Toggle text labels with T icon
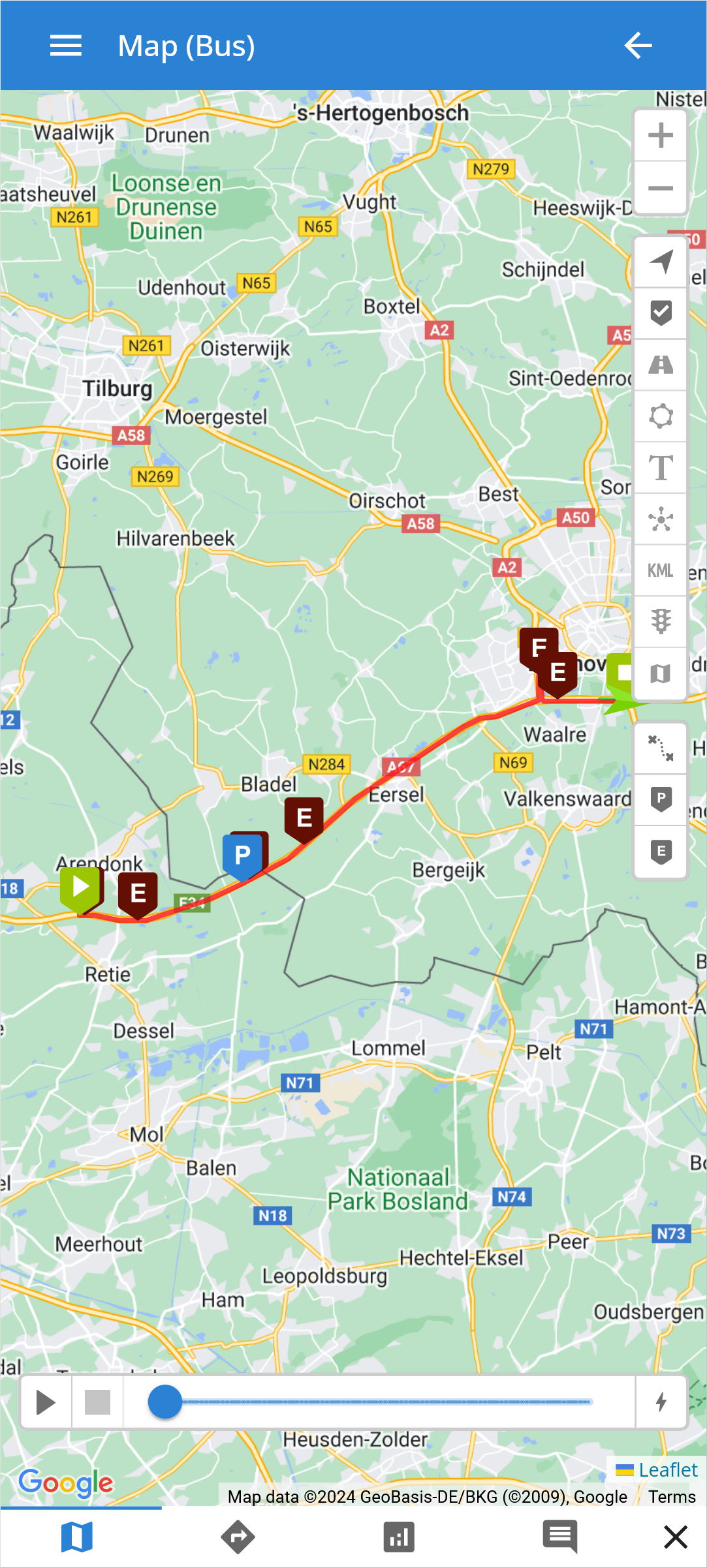 661,468
